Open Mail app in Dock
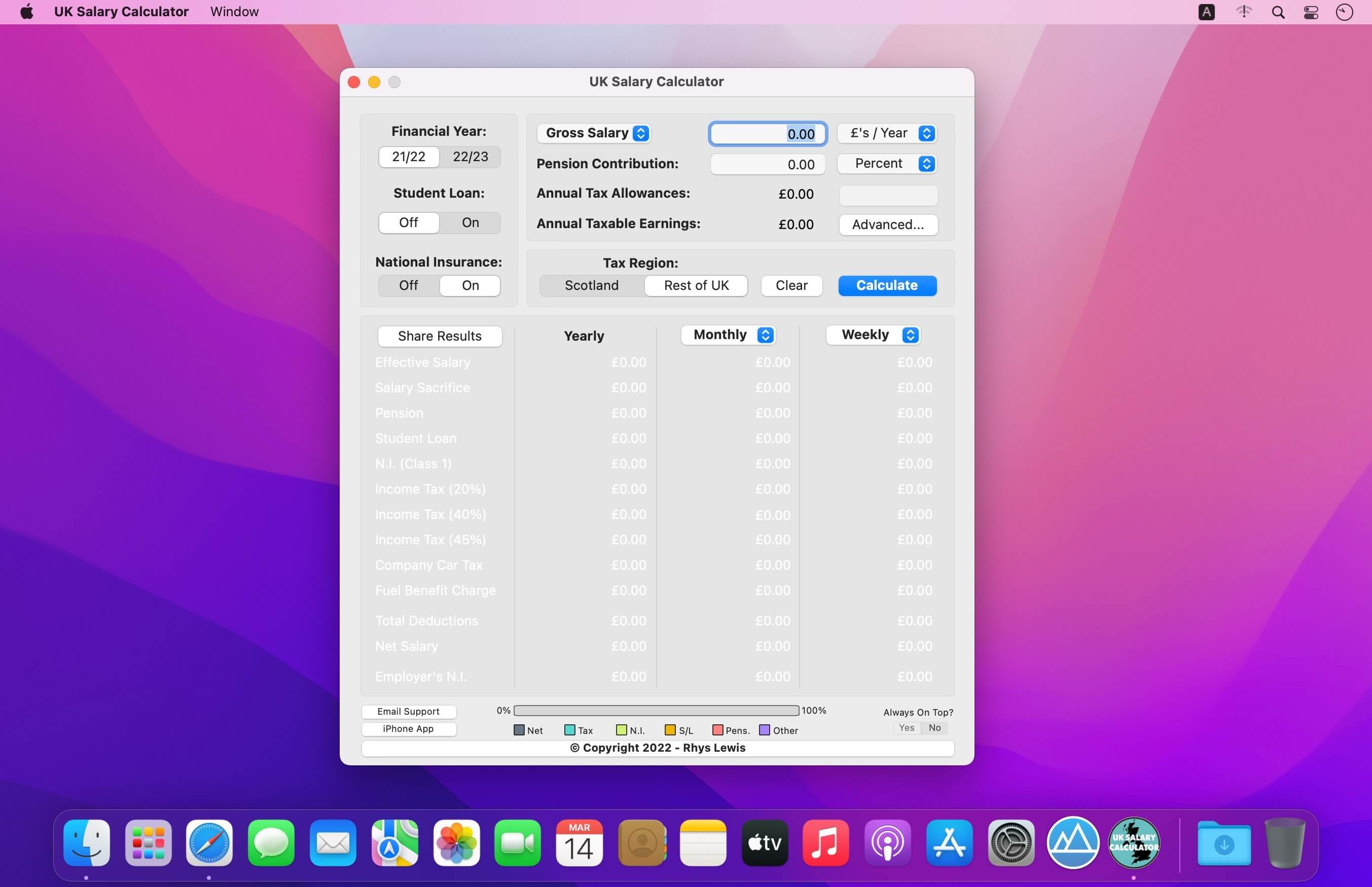This screenshot has width=1372, height=887. point(333,843)
